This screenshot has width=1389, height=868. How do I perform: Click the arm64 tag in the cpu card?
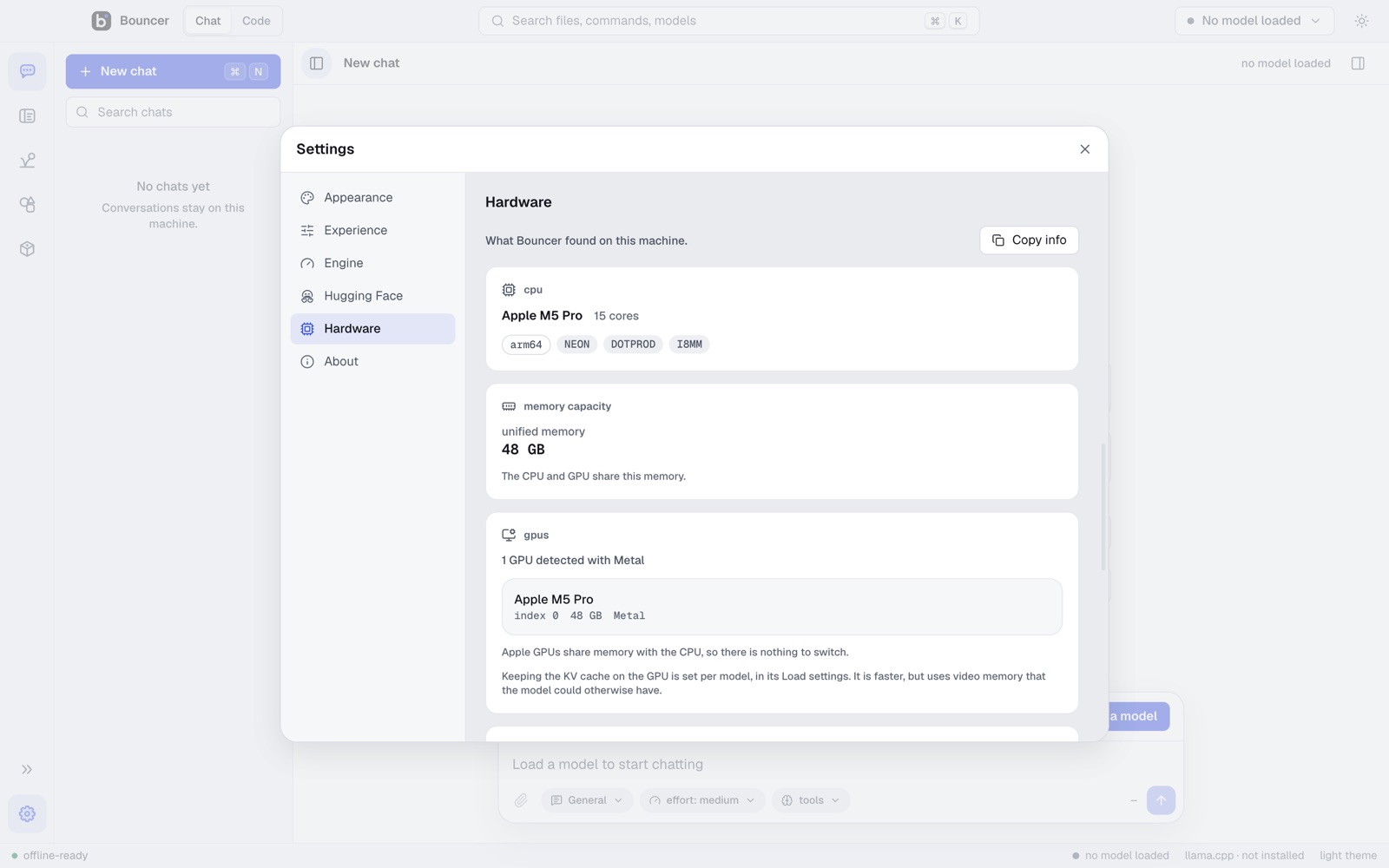(x=526, y=345)
